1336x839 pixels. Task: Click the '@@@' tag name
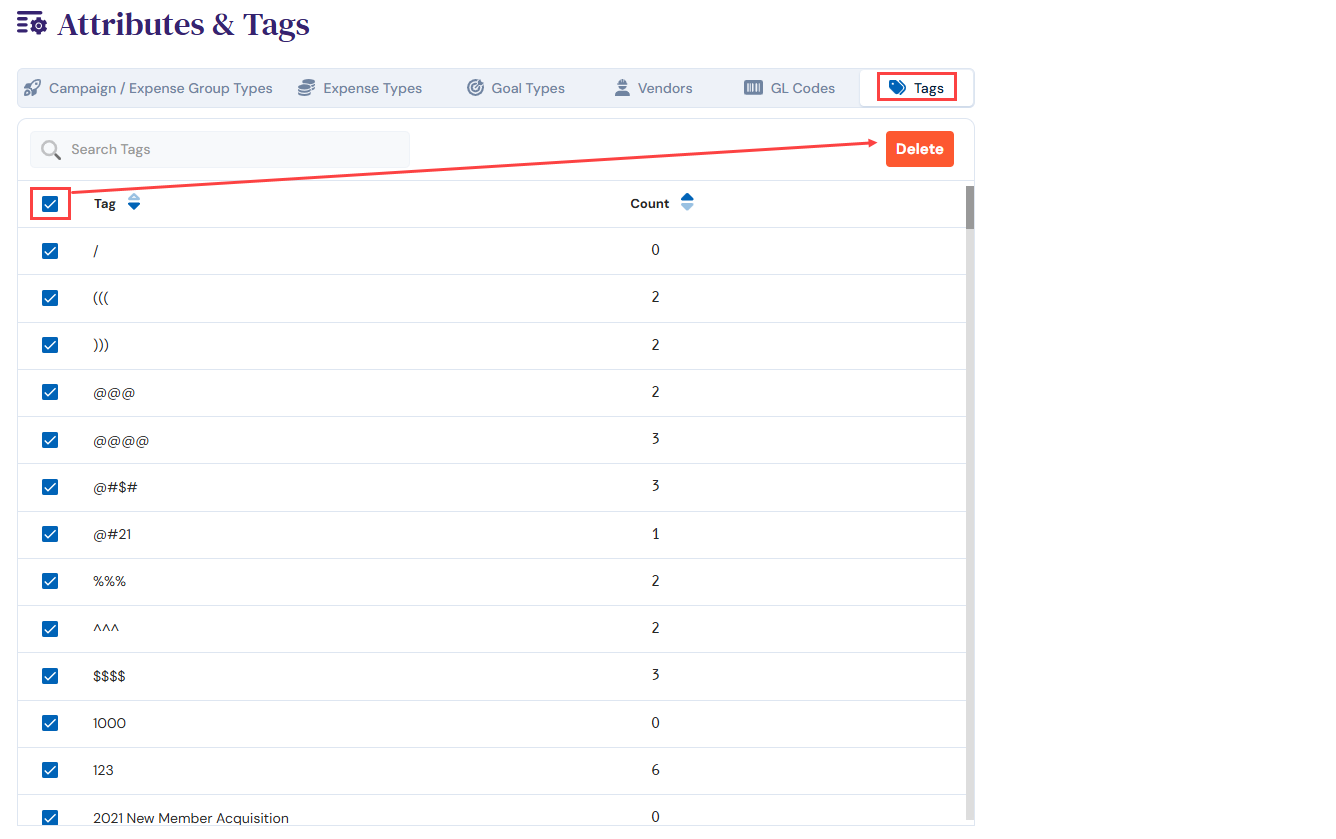tap(114, 393)
